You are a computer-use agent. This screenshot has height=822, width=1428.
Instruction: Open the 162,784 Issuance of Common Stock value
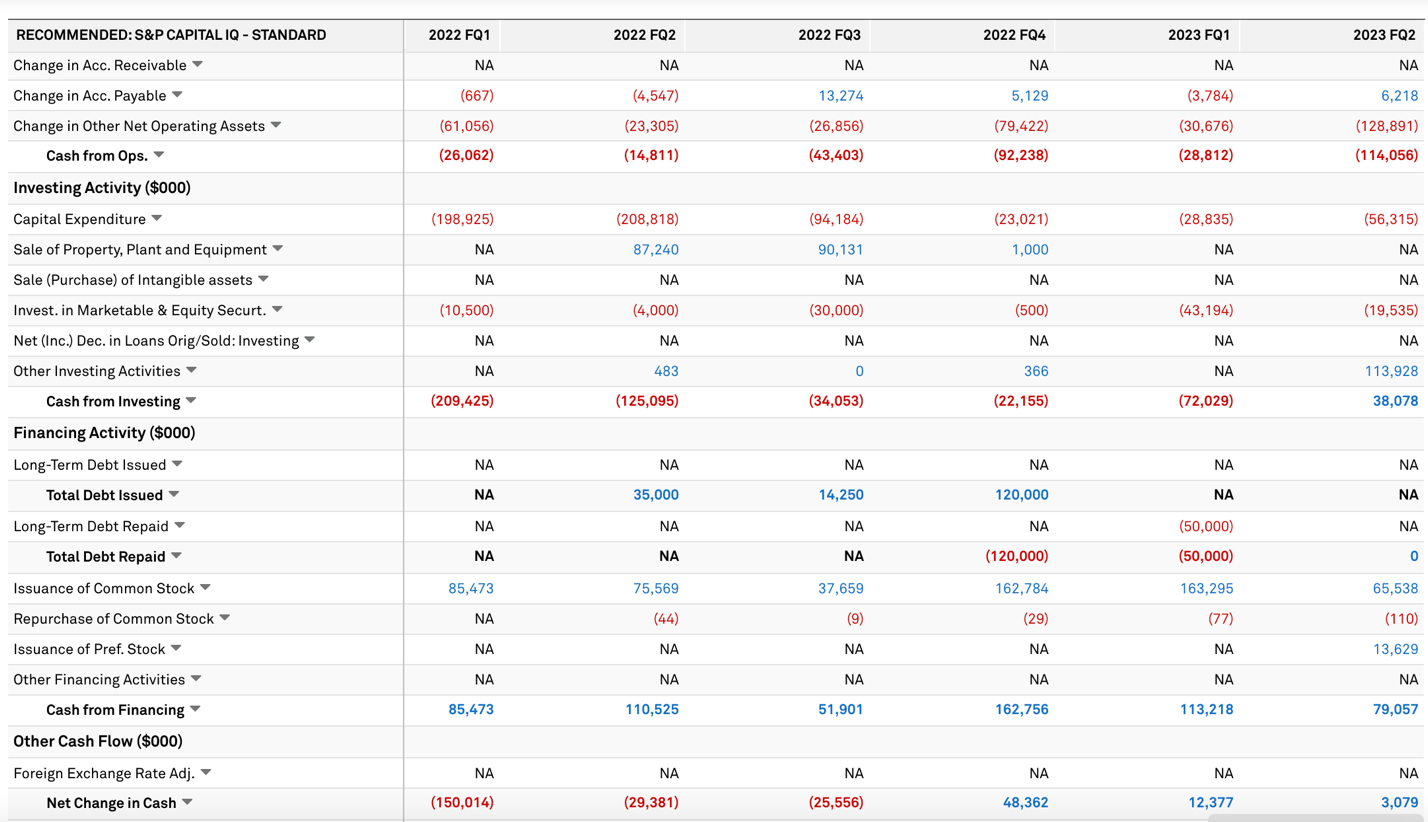(x=1021, y=587)
